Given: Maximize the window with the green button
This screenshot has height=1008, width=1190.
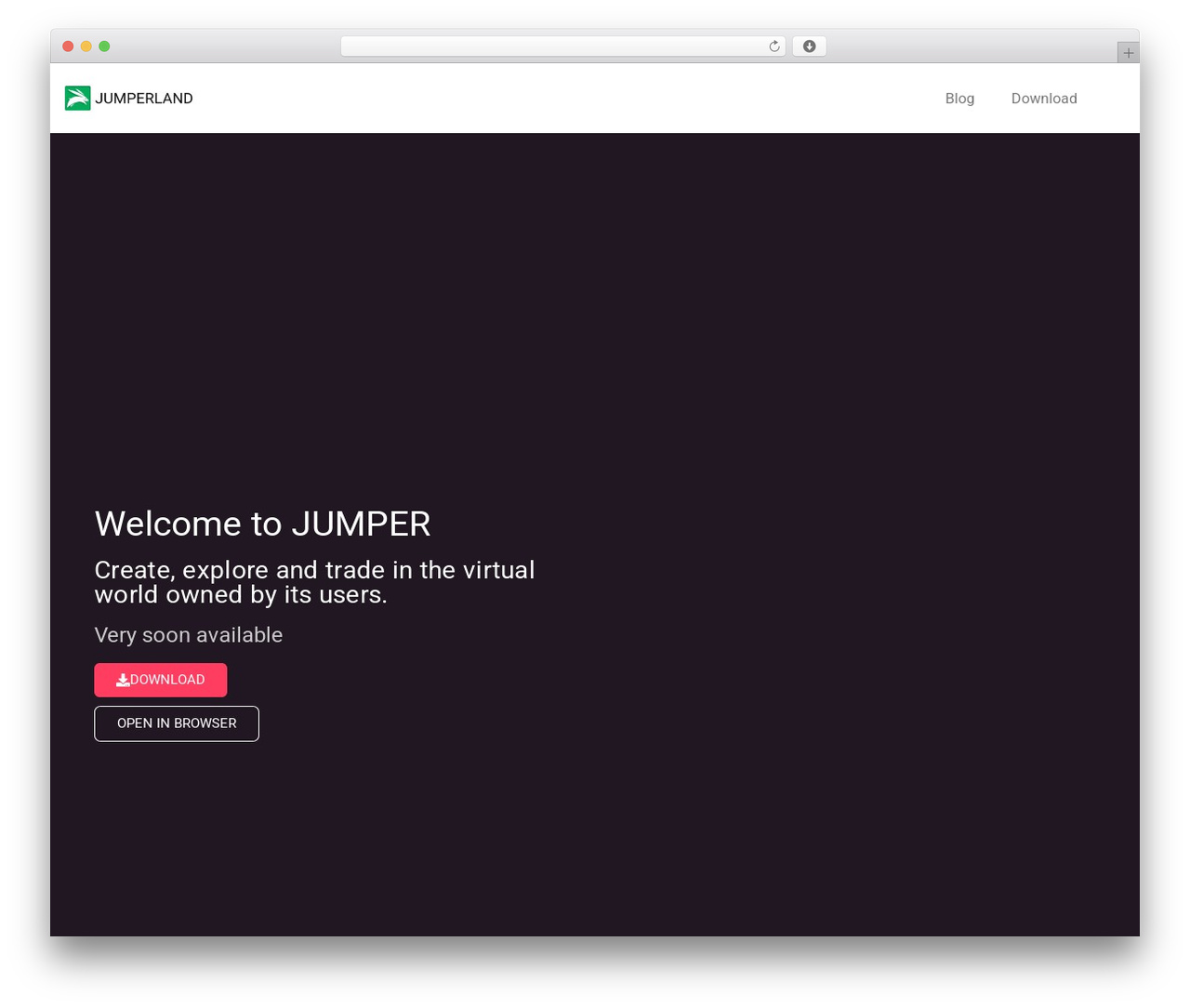Looking at the screenshot, I should [104, 46].
